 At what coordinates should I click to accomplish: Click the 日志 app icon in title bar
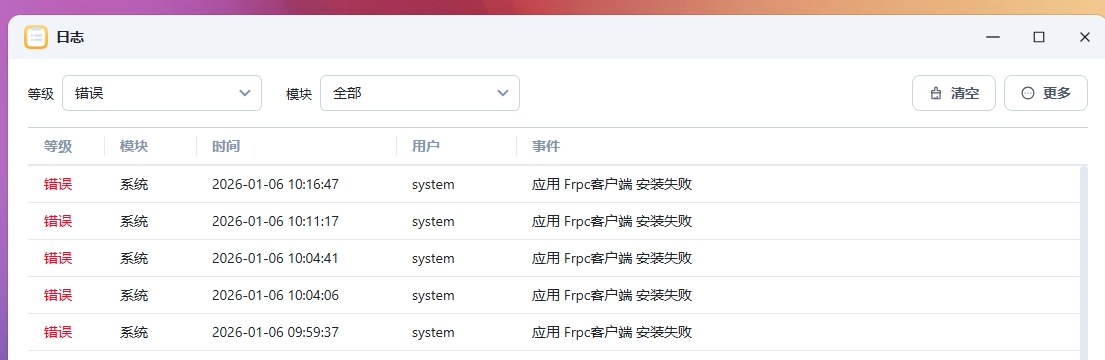pos(36,37)
